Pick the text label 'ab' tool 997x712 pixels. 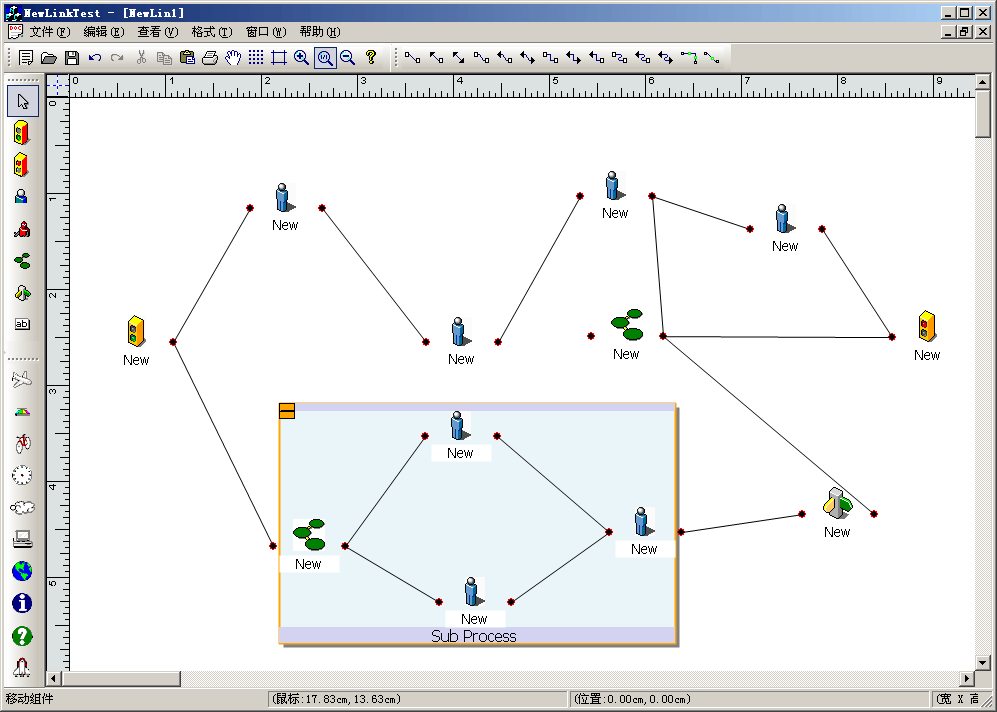22,324
